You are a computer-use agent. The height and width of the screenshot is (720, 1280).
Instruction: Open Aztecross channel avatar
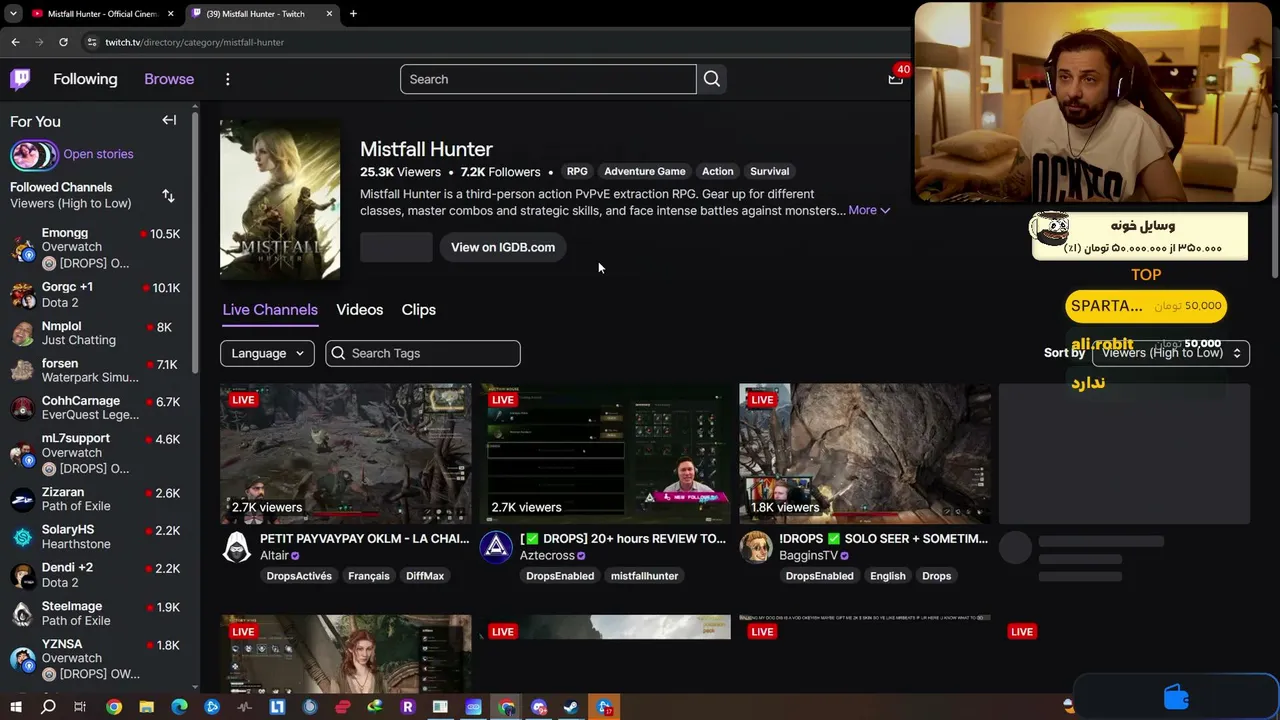[496, 547]
